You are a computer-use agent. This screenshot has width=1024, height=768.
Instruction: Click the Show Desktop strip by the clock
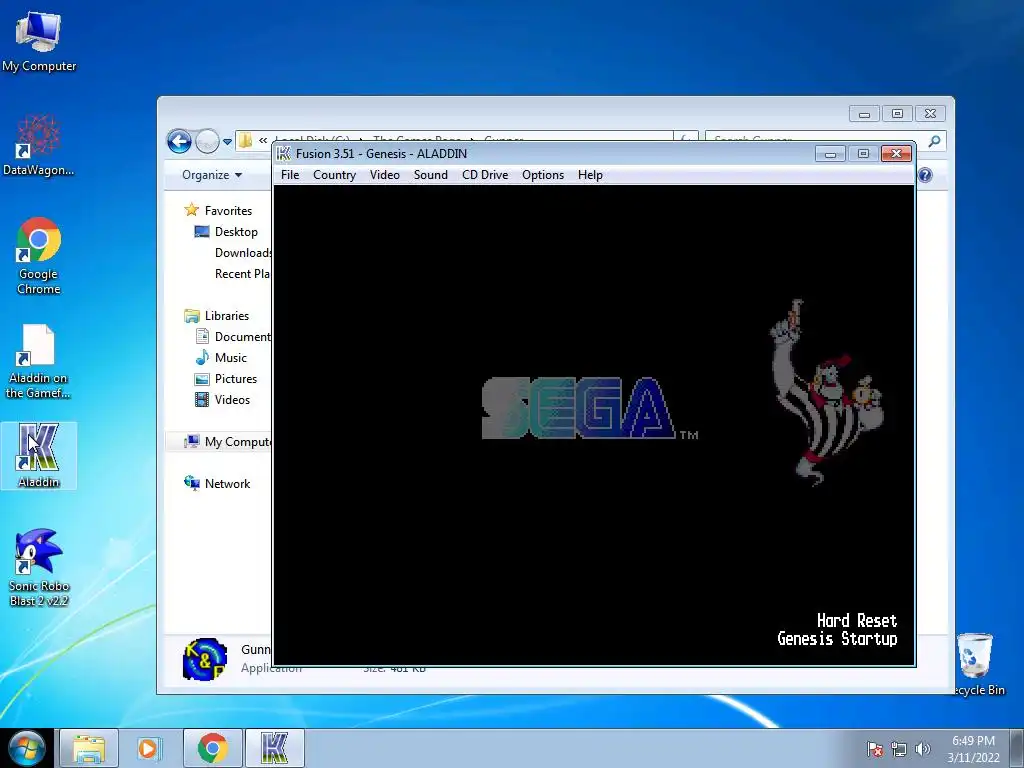(1018, 748)
